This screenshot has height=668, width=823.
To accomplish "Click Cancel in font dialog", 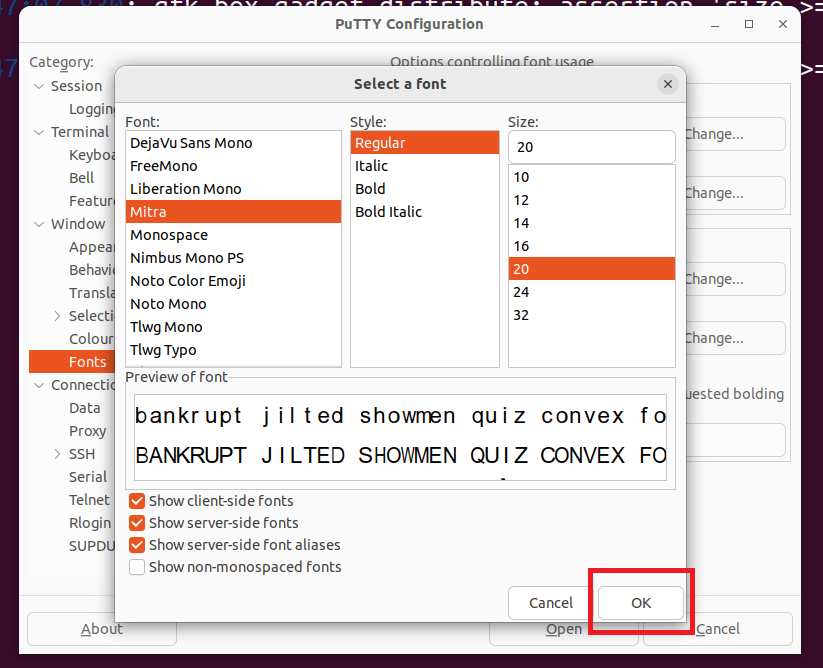I will pos(551,603).
